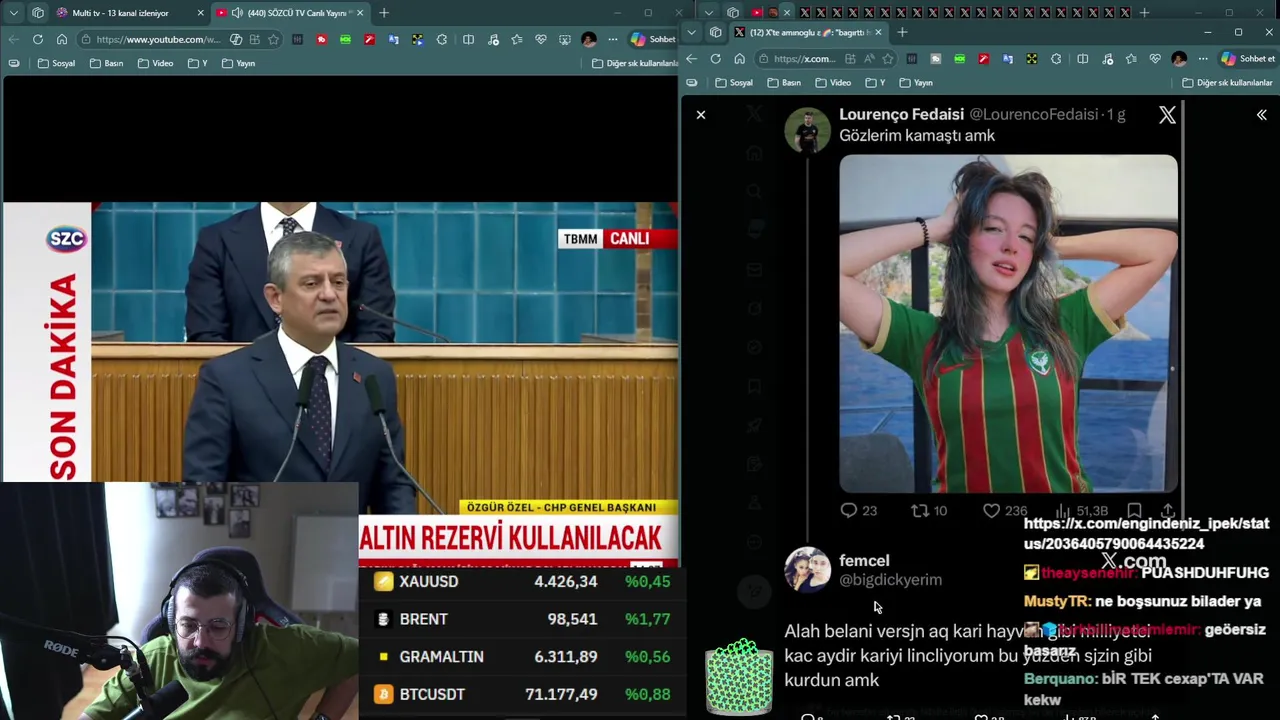Open the Sosyal bookmarks folder, YouTube window
The width and height of the screenshot is (1280, 720).
click(x=56, y=63)
